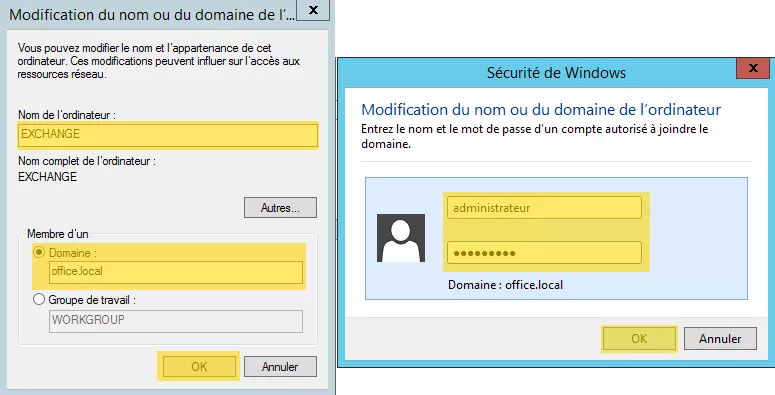
Task: Click the blue heading 'Modification du nom ou du domaine de l'ordinateur'
Action: pos(541,109)
